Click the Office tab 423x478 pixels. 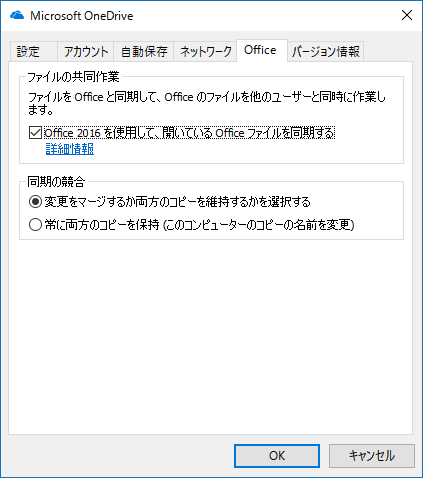[x=262, y=50]
